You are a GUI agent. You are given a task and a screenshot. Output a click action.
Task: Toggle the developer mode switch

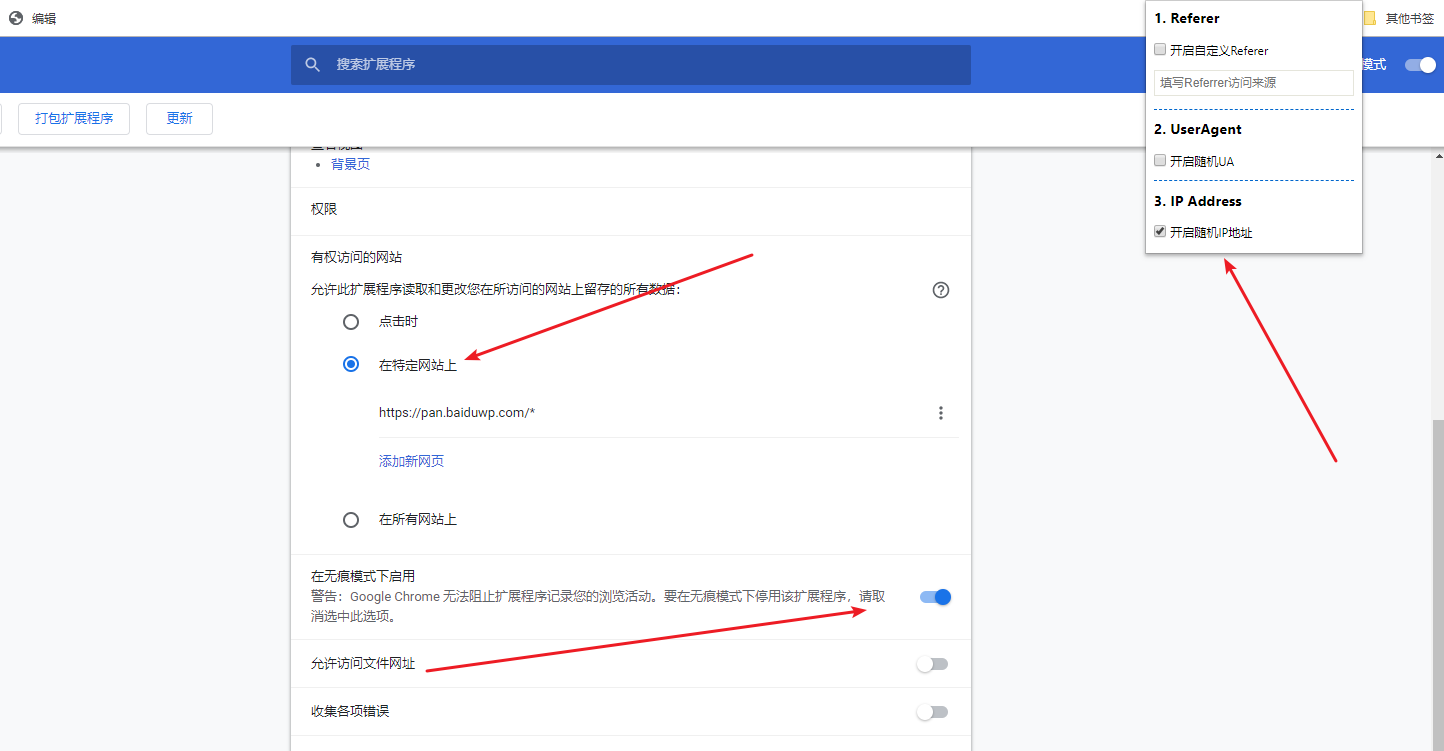point(1420,65)
